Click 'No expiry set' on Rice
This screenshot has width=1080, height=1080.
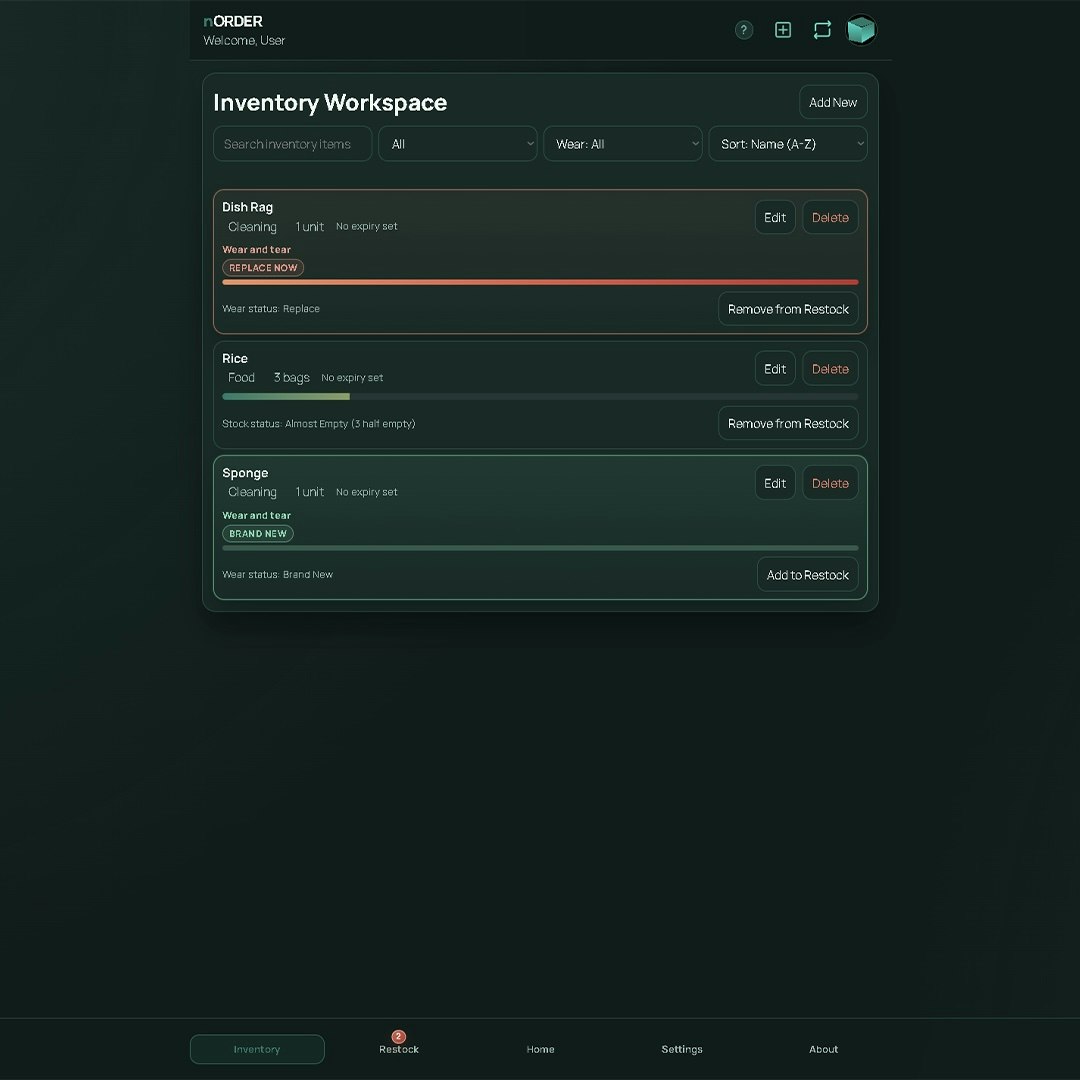(352, 377)
